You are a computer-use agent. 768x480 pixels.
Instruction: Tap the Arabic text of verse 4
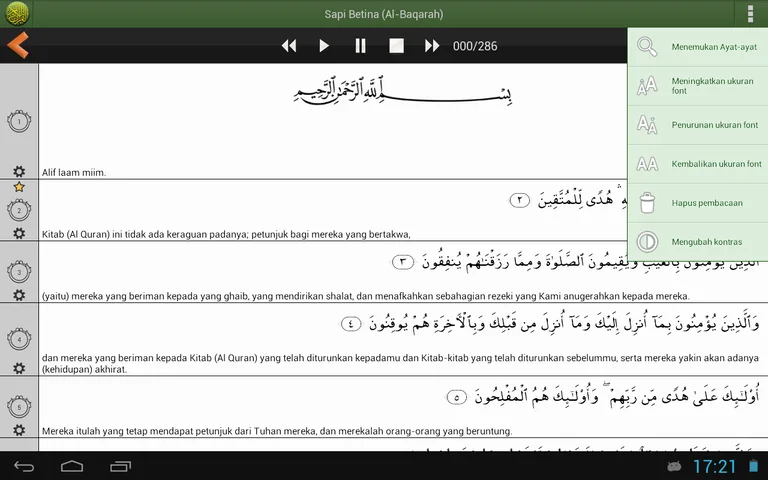tap(550, 323)
